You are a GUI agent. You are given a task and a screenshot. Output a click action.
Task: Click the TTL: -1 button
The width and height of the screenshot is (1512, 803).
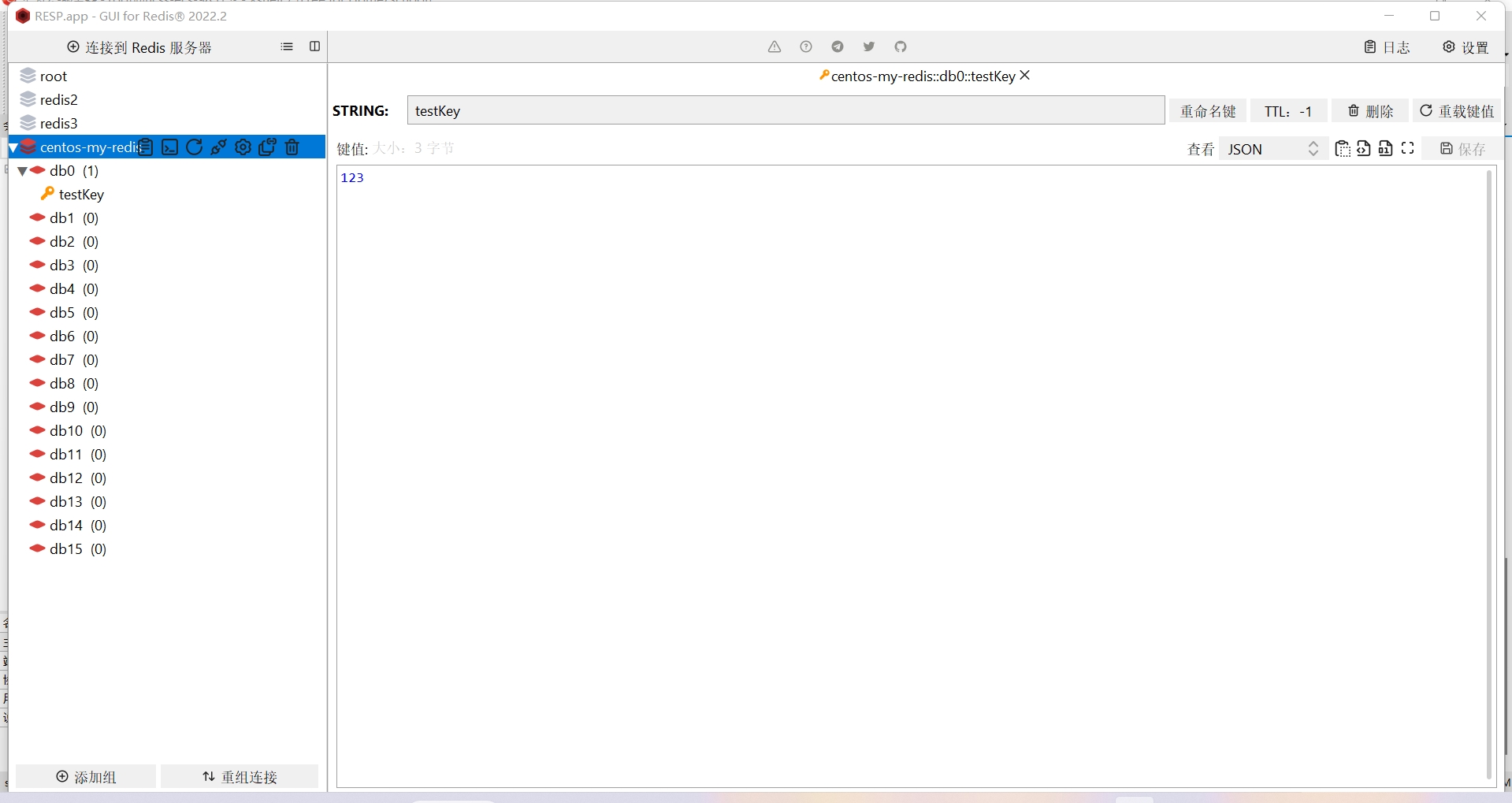[1288, 111]
